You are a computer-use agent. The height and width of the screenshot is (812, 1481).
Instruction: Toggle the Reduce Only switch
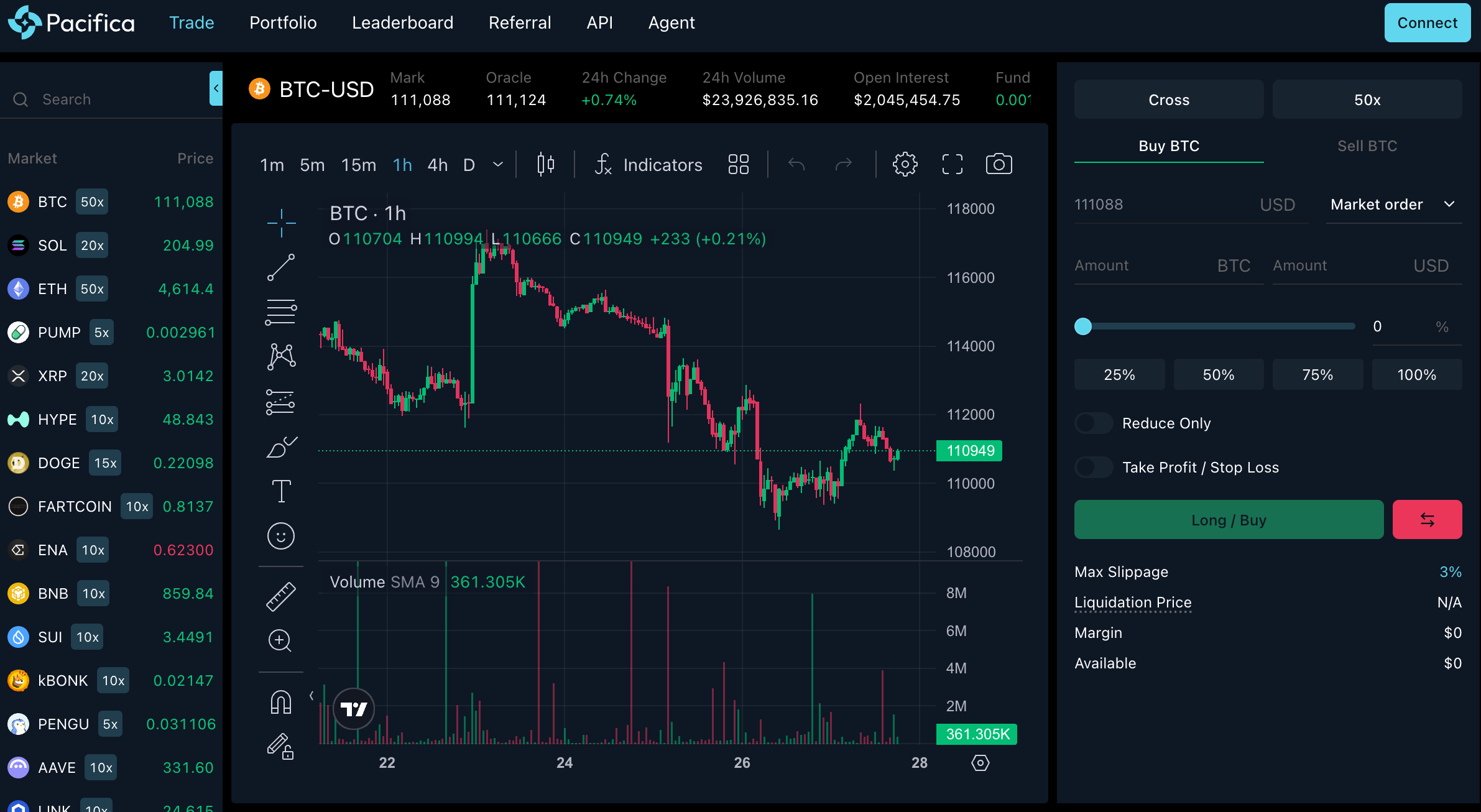click(x=1094, y=423)
